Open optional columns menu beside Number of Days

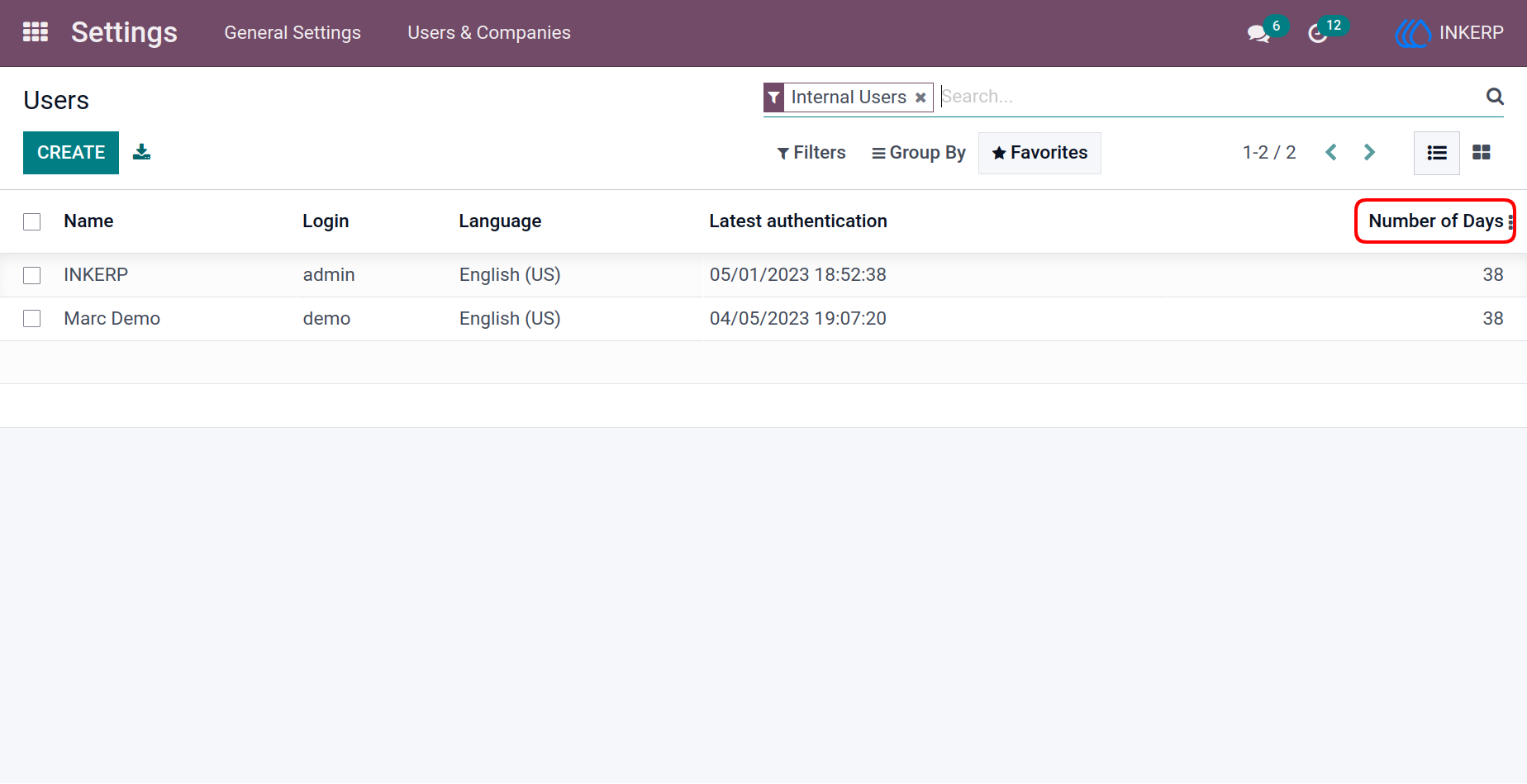(x=1510, y=221)
